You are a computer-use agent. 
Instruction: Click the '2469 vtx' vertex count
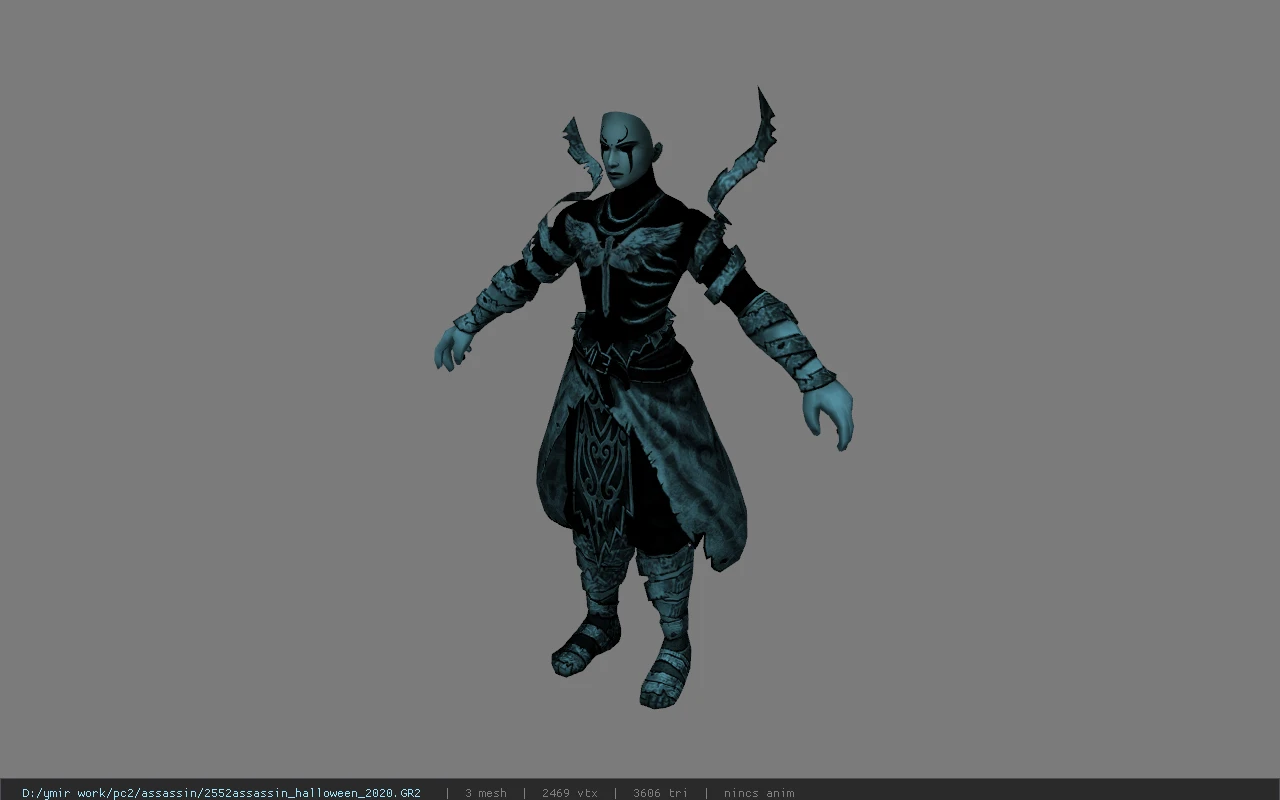tap(570, 793)
